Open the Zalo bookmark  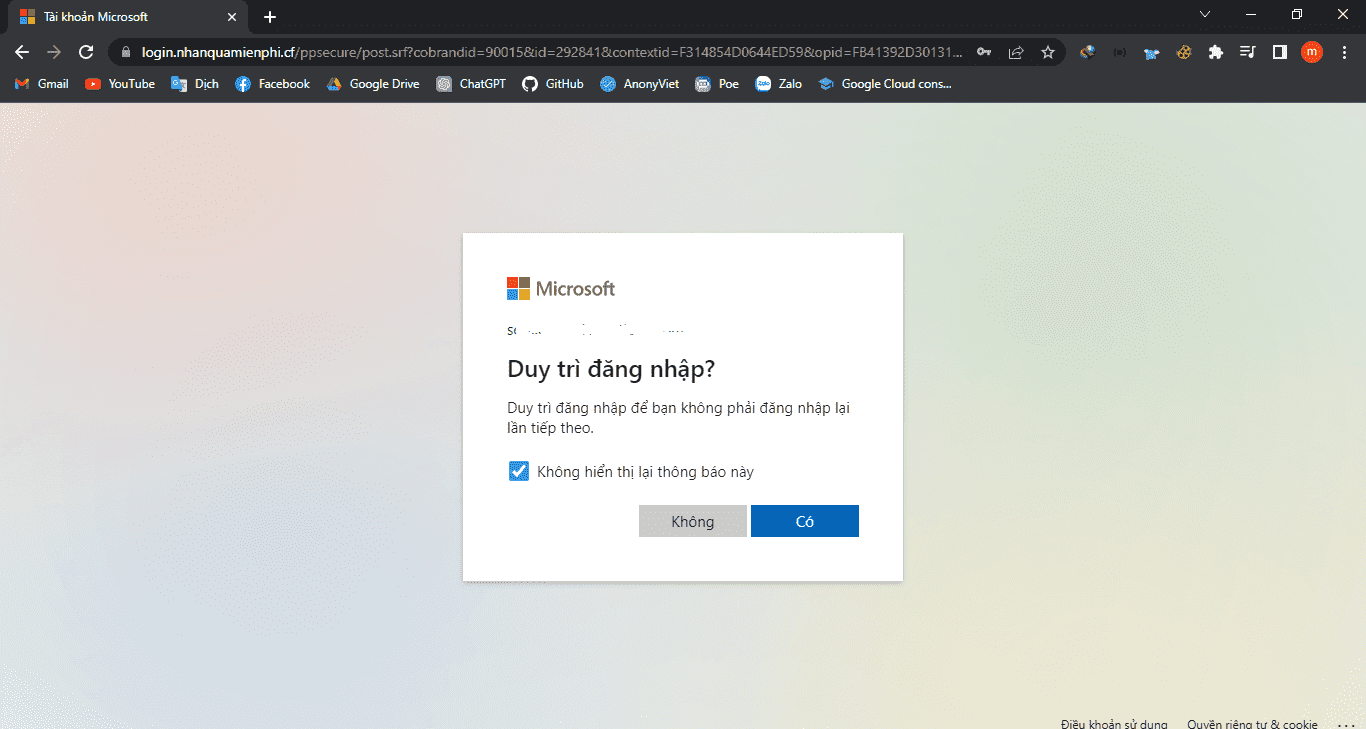(x=779, y=84)
